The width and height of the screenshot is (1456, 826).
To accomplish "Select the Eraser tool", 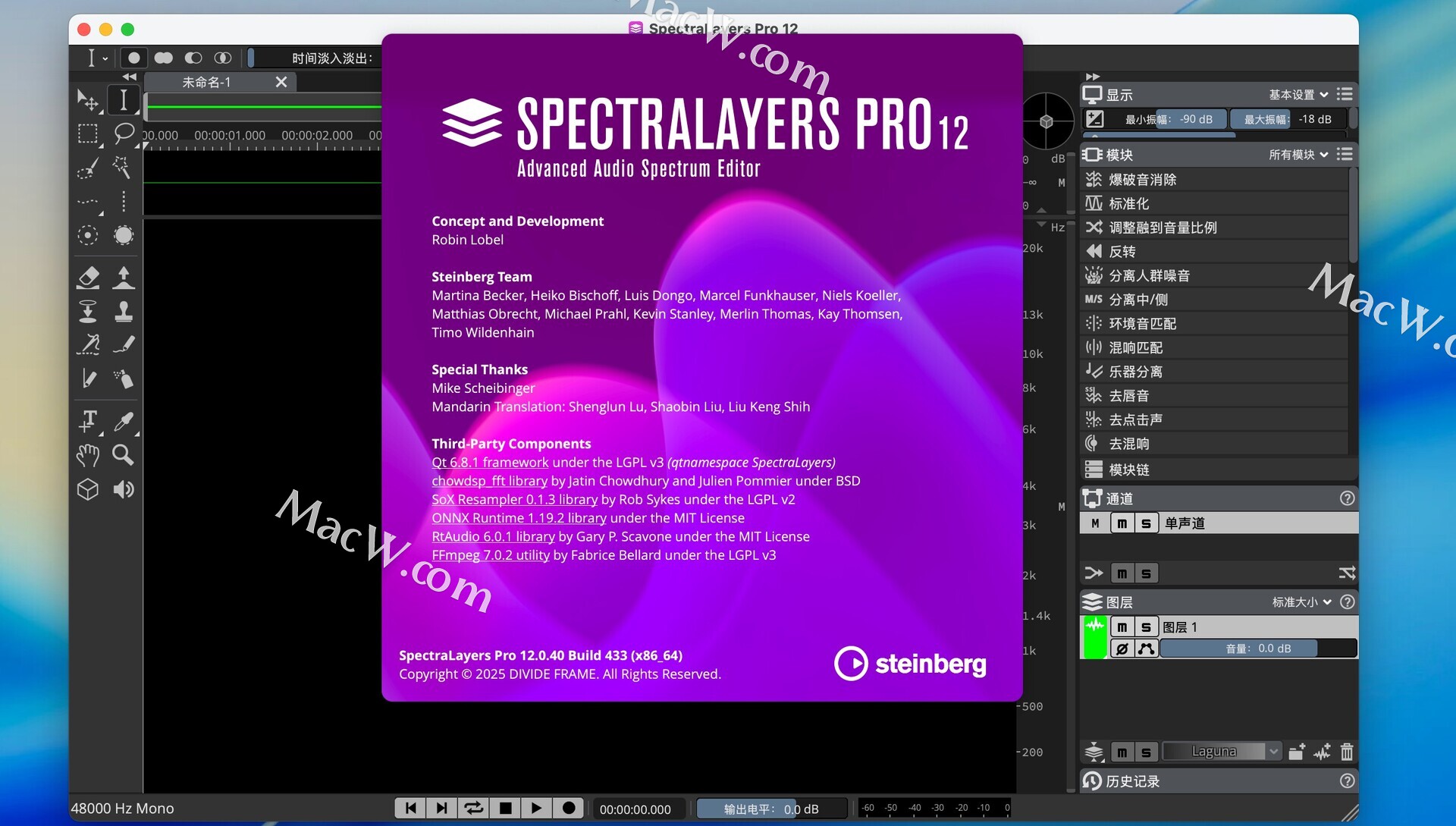I will pyautogui.click(x=88, y=278).
